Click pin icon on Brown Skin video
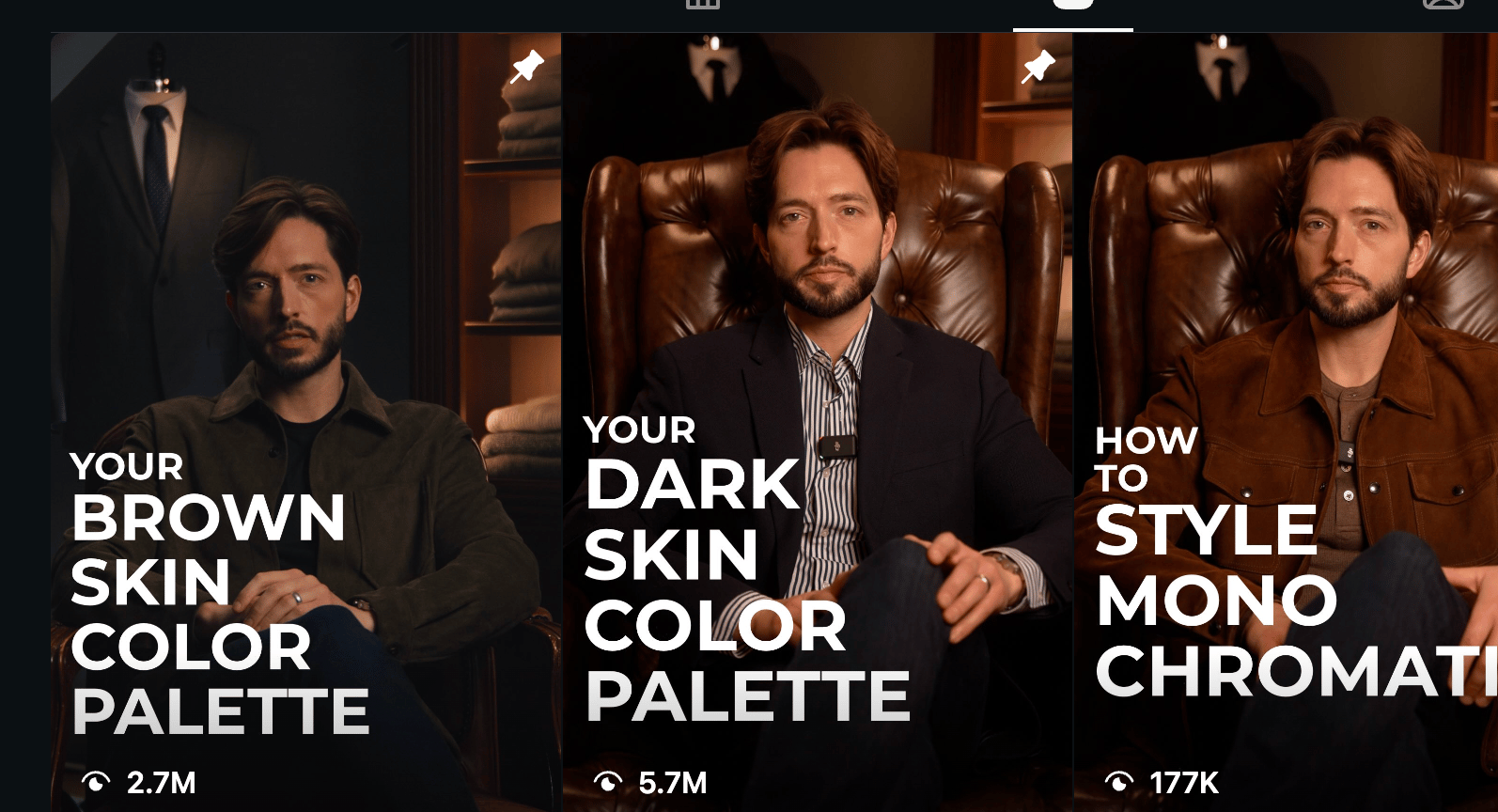The width and height of the screenshot is (1498, 812). point(527,67)
